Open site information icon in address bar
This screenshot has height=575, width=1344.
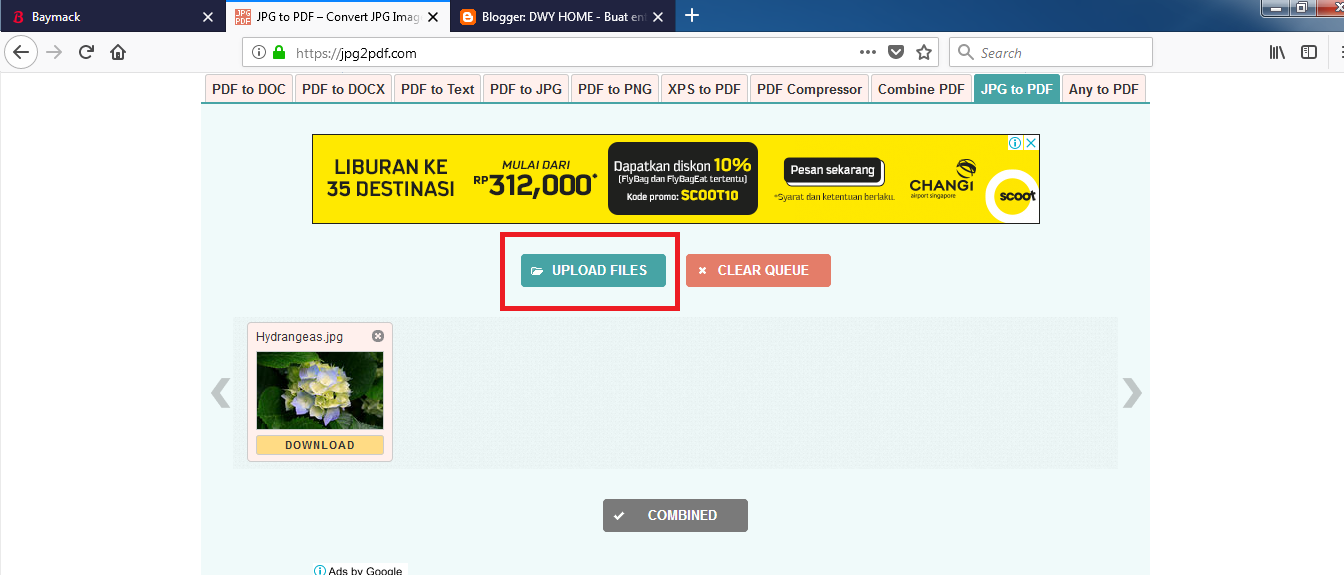tap(258, 53)
